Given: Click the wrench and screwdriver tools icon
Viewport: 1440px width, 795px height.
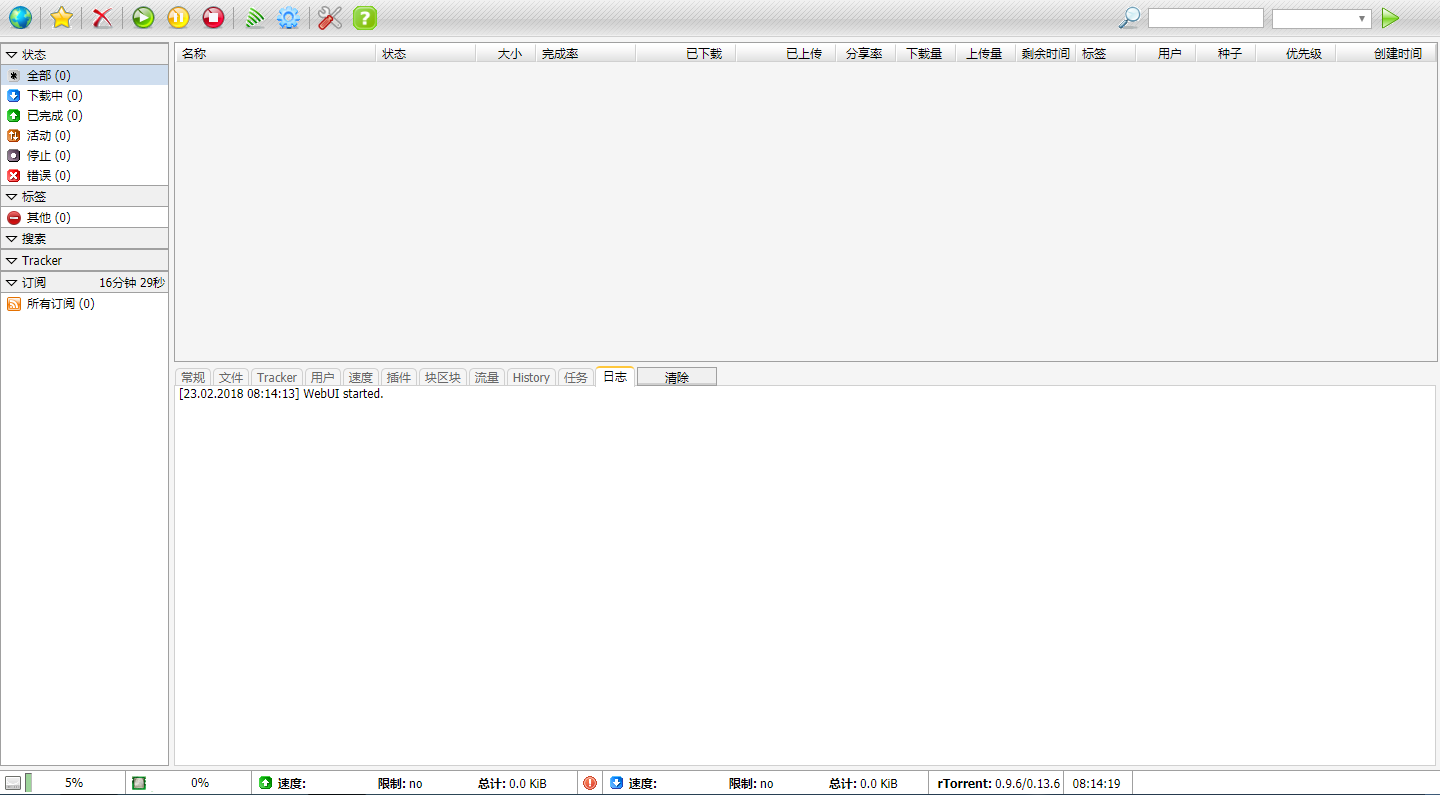Looking at the screenshot, I should coord(330,17).
